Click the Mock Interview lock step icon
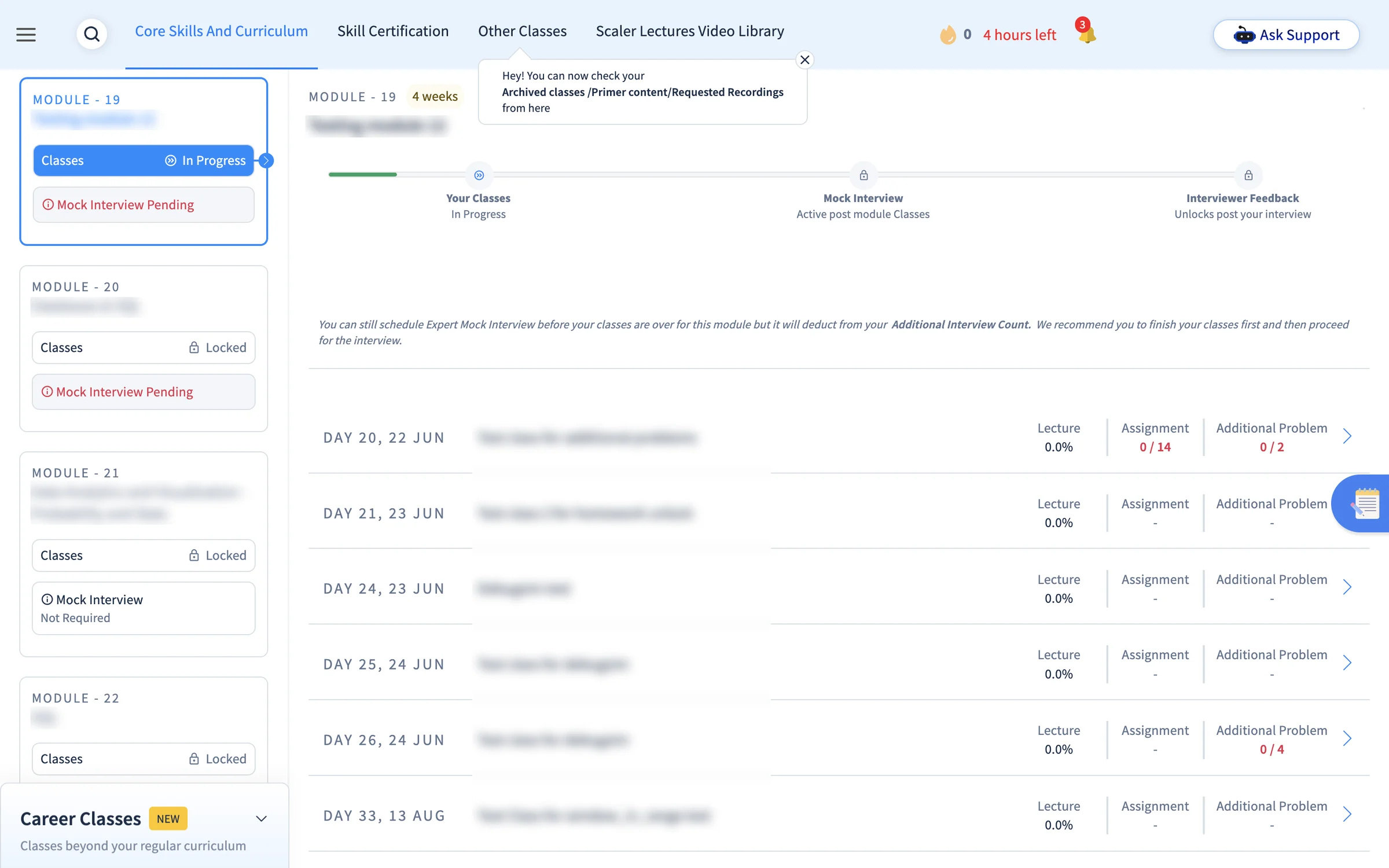1389x868 pixels. [863, 175]
